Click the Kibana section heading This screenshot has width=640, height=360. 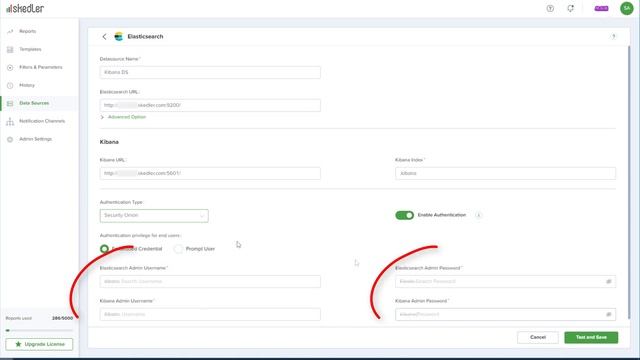(109, 142)
